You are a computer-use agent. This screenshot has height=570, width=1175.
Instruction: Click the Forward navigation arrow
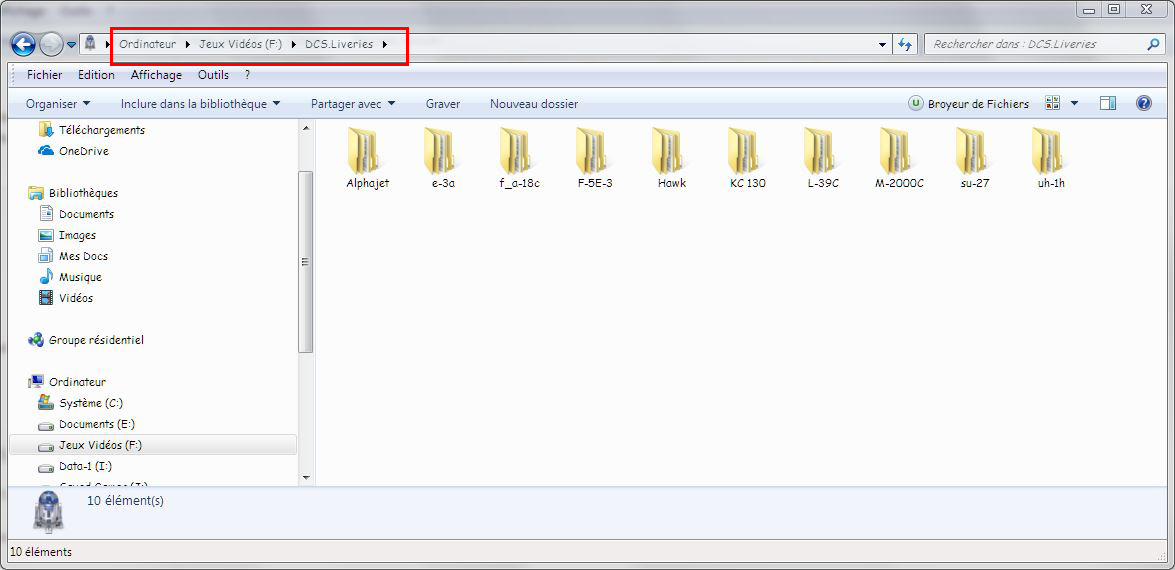(50, 45)
